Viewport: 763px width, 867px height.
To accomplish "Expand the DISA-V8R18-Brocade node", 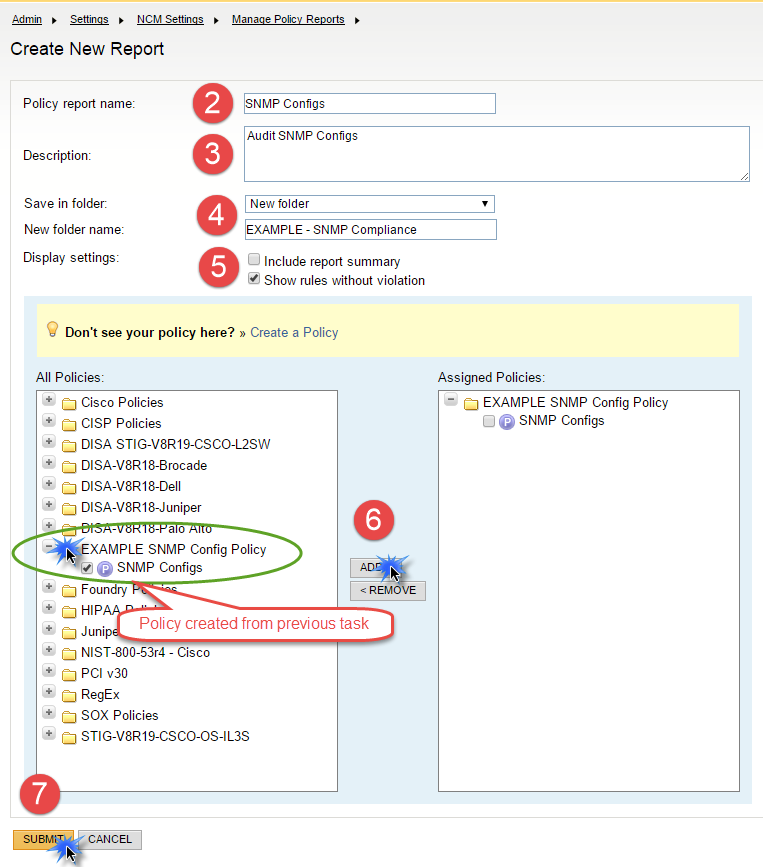I will 49,462.
